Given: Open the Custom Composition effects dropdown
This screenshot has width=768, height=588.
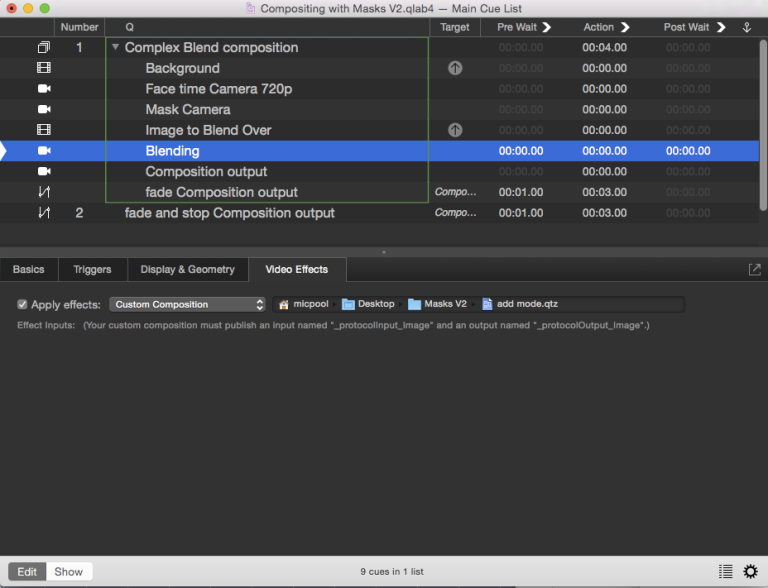Looking at the screenshot, I should pos(187,304).
